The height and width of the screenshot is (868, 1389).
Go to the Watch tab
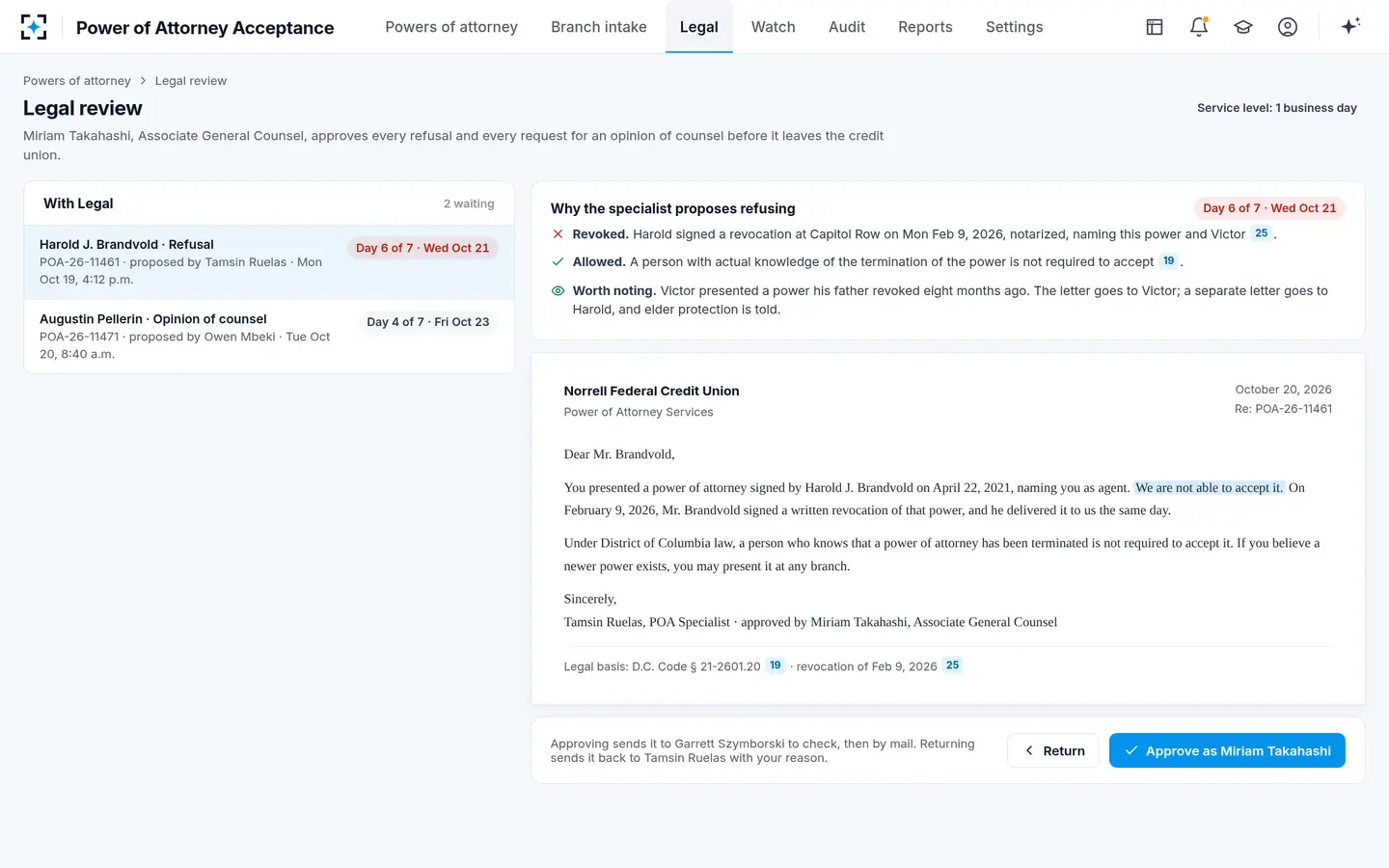[774, 27]
